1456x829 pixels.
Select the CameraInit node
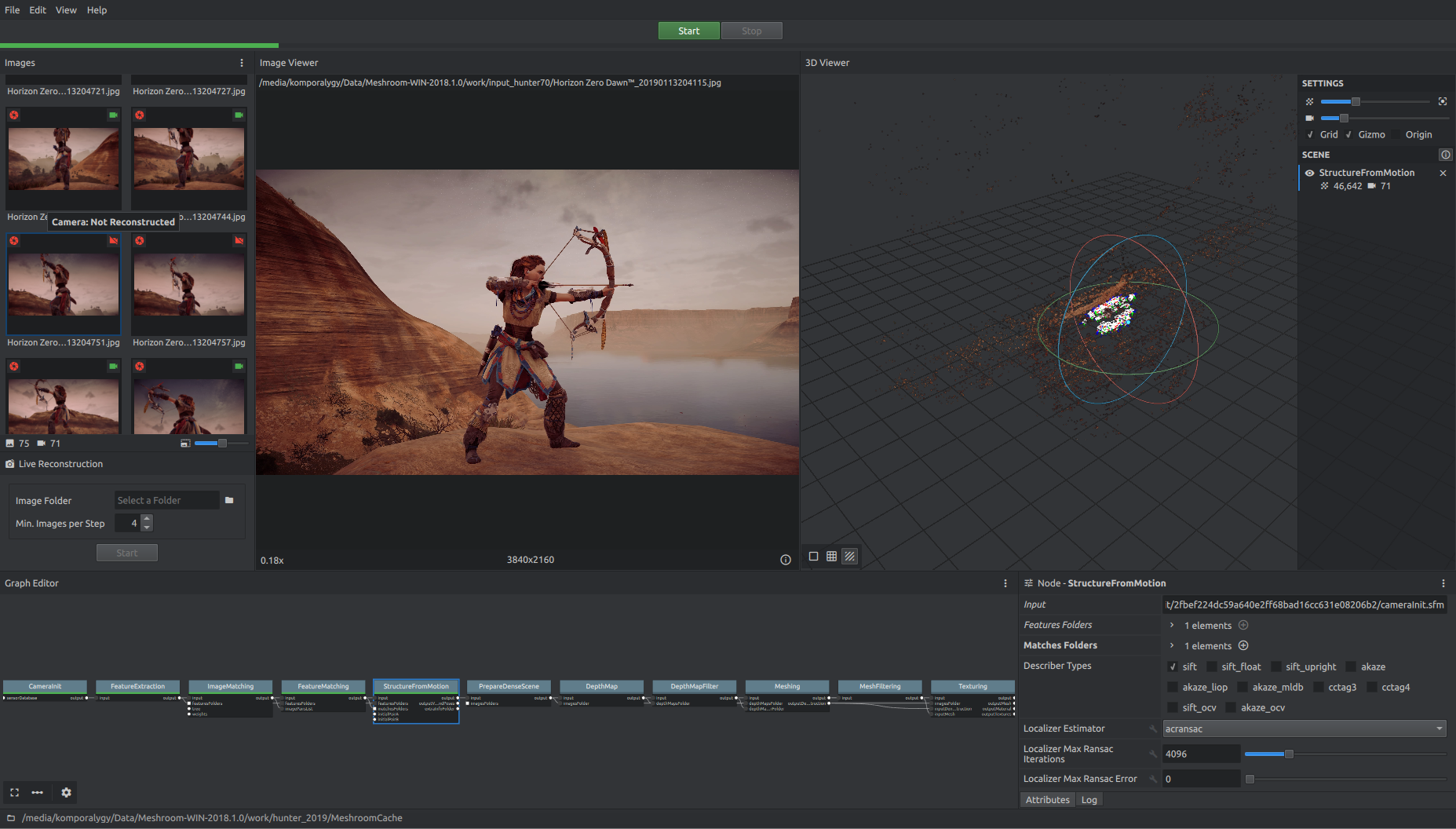click(x=45, y=686)
